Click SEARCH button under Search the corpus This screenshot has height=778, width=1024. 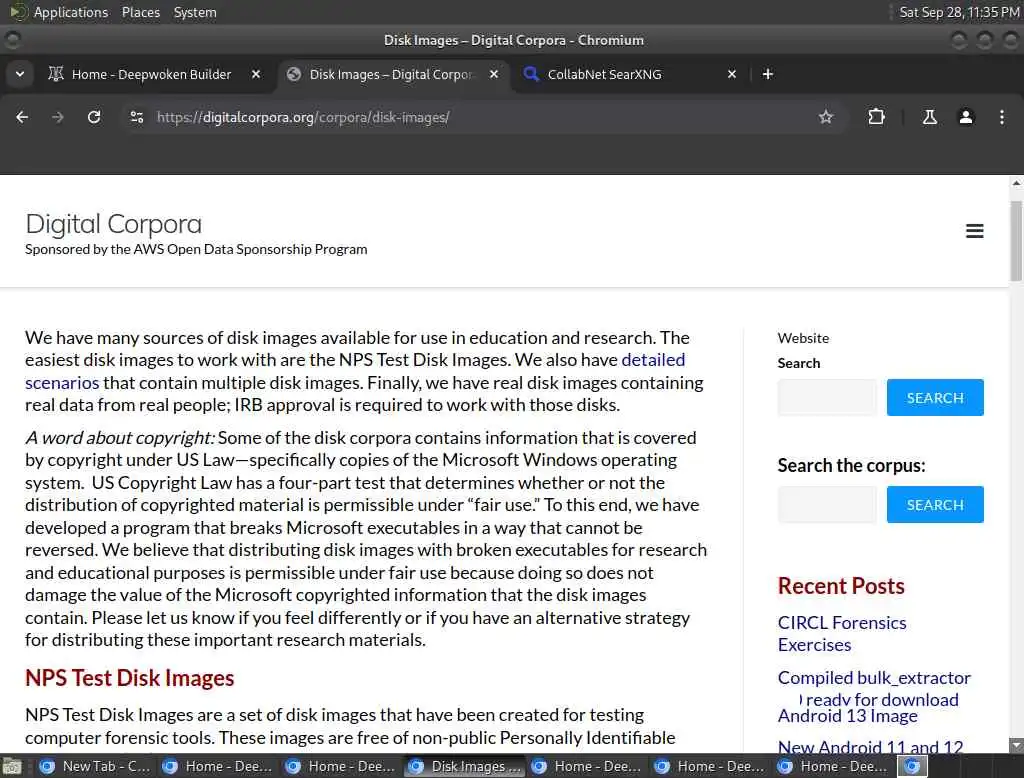935,504
